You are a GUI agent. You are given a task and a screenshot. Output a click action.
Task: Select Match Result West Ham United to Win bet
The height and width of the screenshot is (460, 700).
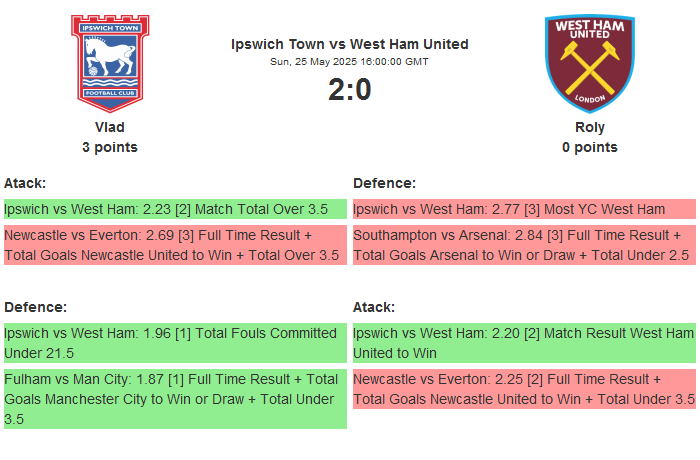(x=523, y=343)
